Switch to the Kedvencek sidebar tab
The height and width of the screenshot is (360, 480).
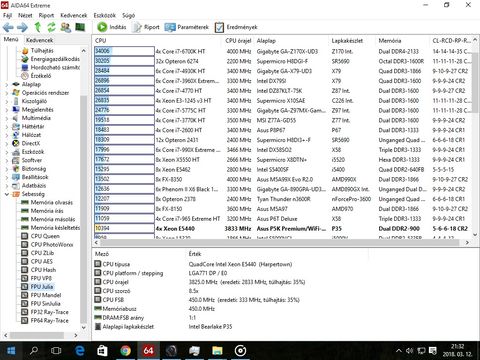coord(40,40)
